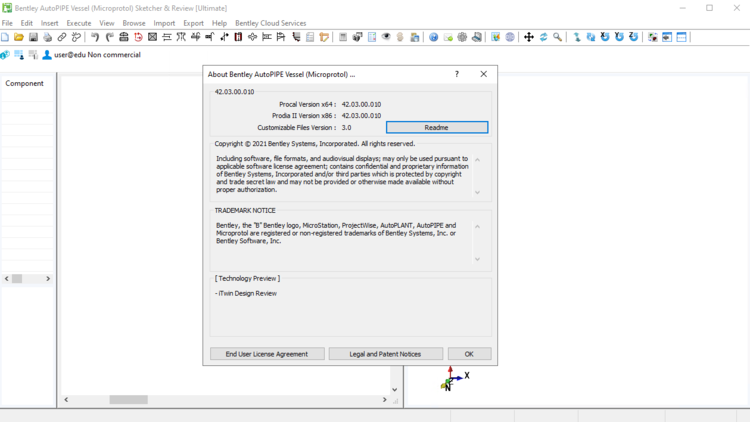Click the Rotate about X axis icon
This screenshot has height=422, width=750.
click(605, 37)
